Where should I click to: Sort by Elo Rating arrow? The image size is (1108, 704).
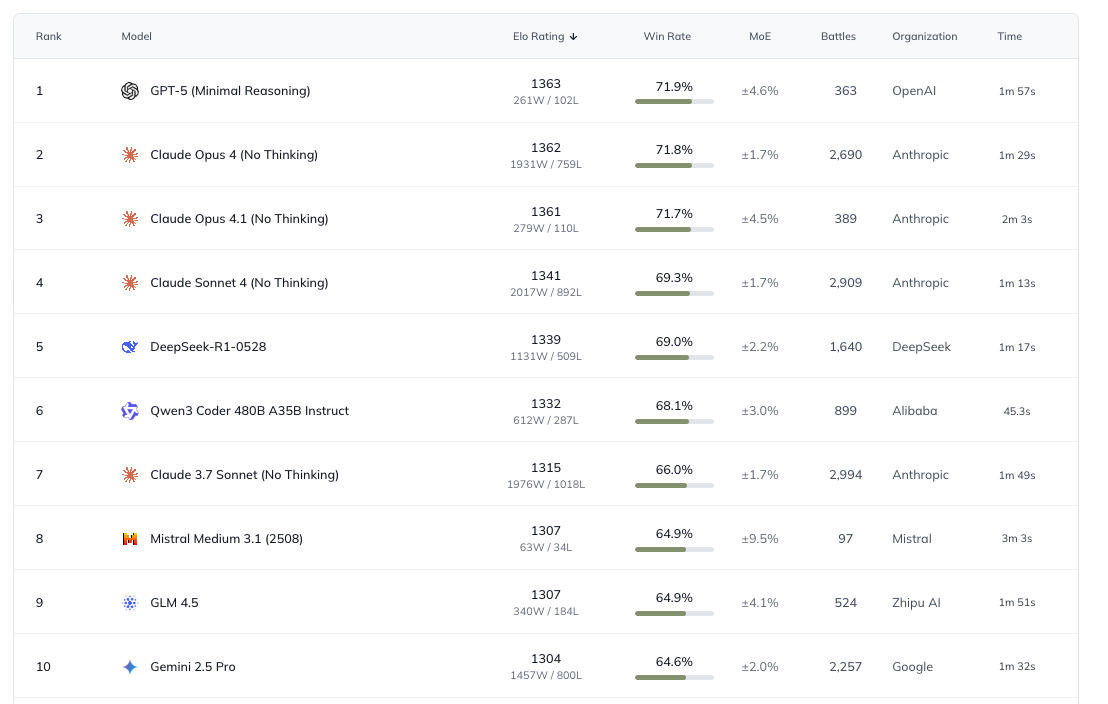pos(573,37)
